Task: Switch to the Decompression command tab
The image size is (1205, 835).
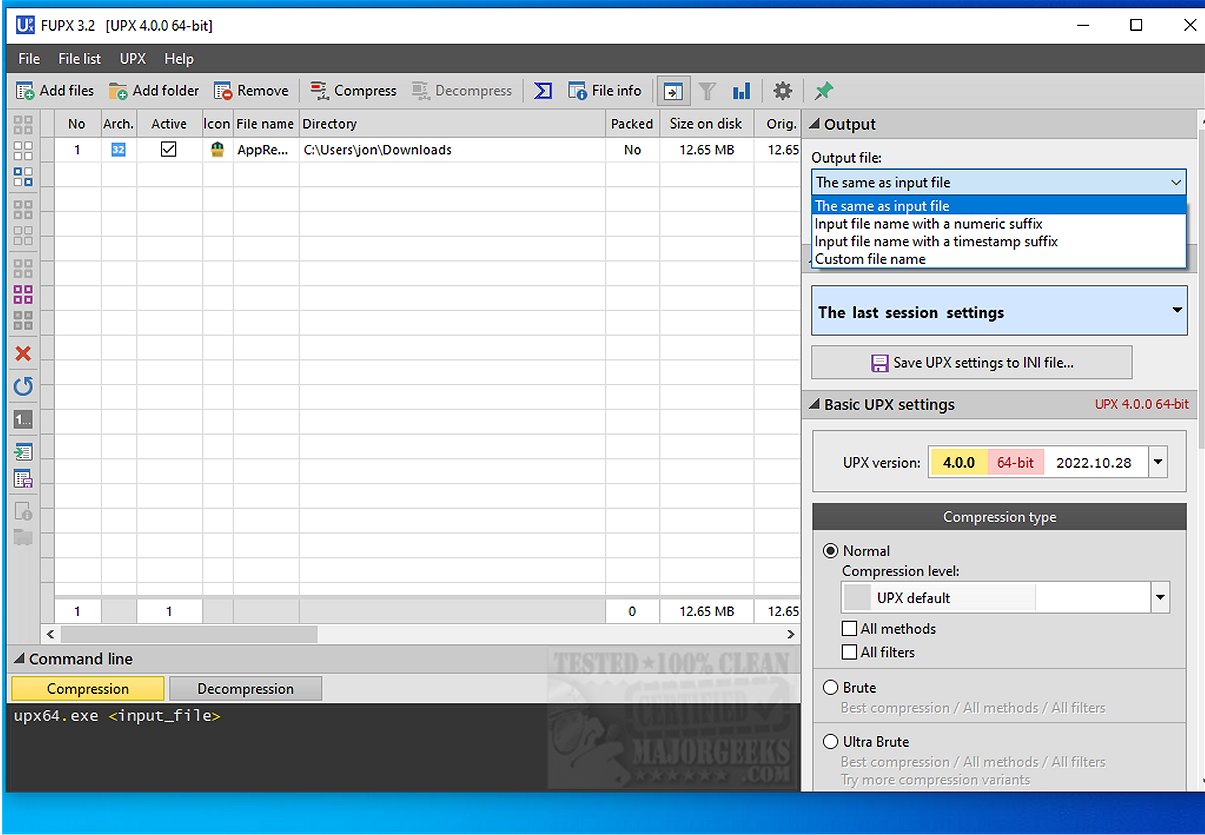Action: coord(245,688)
